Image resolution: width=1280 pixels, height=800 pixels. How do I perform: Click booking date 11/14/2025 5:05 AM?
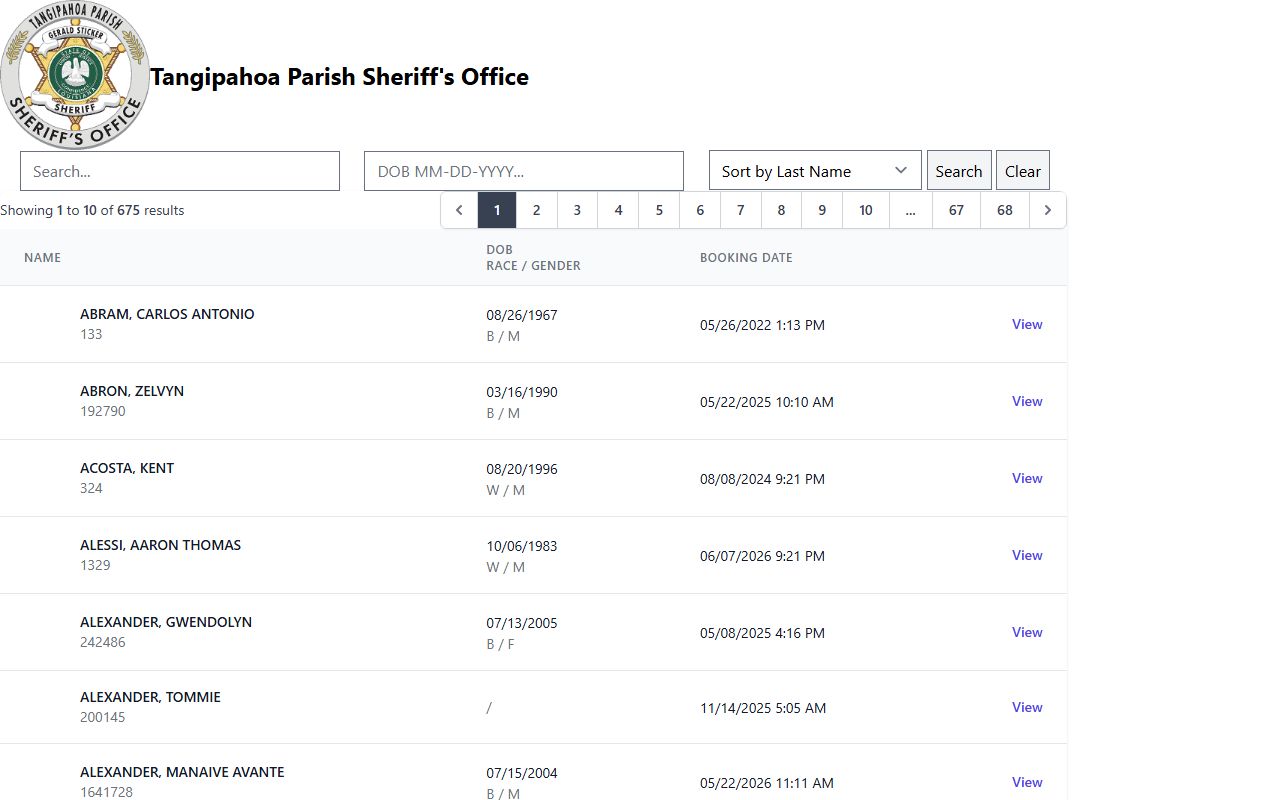[763, 708]
